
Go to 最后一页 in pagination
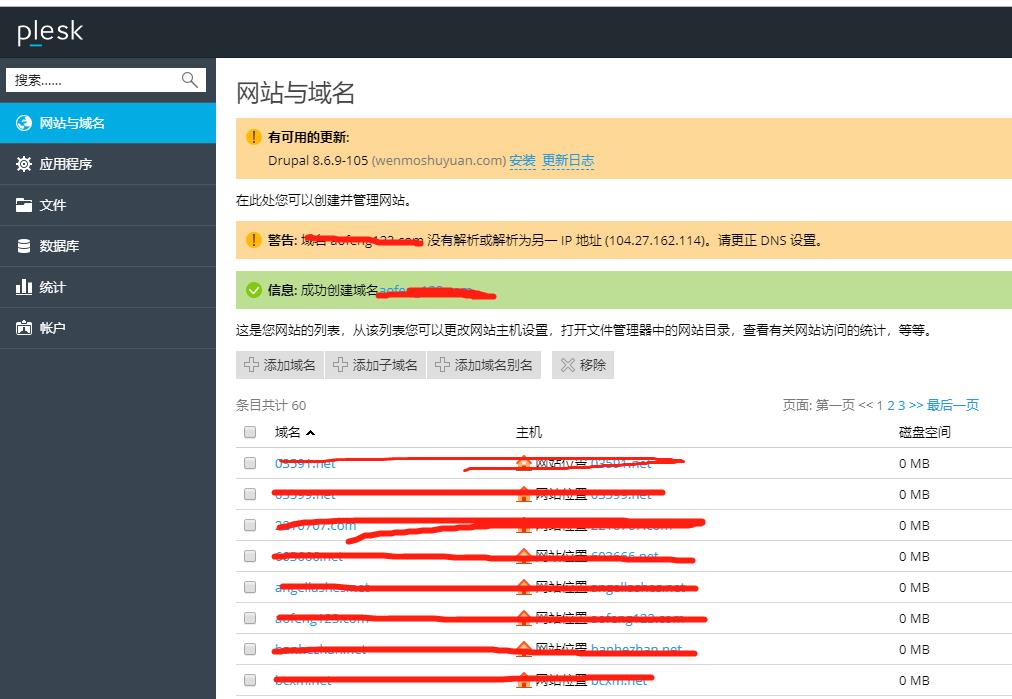click(x=952, y=405)
